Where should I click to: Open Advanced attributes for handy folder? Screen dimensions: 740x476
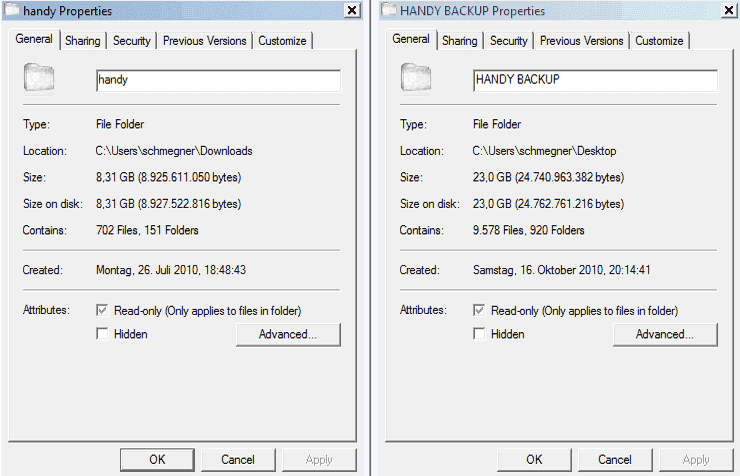[288, 334]
